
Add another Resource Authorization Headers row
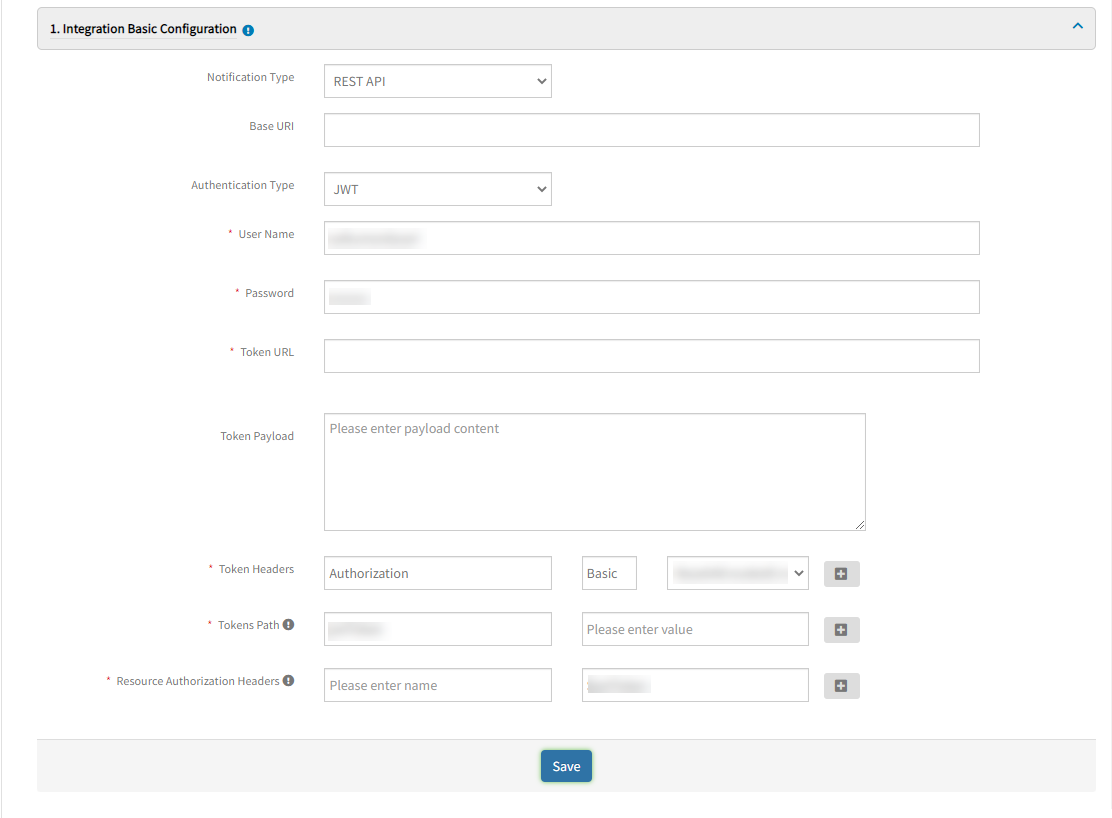pyautogui.click(x=842, y=686)
